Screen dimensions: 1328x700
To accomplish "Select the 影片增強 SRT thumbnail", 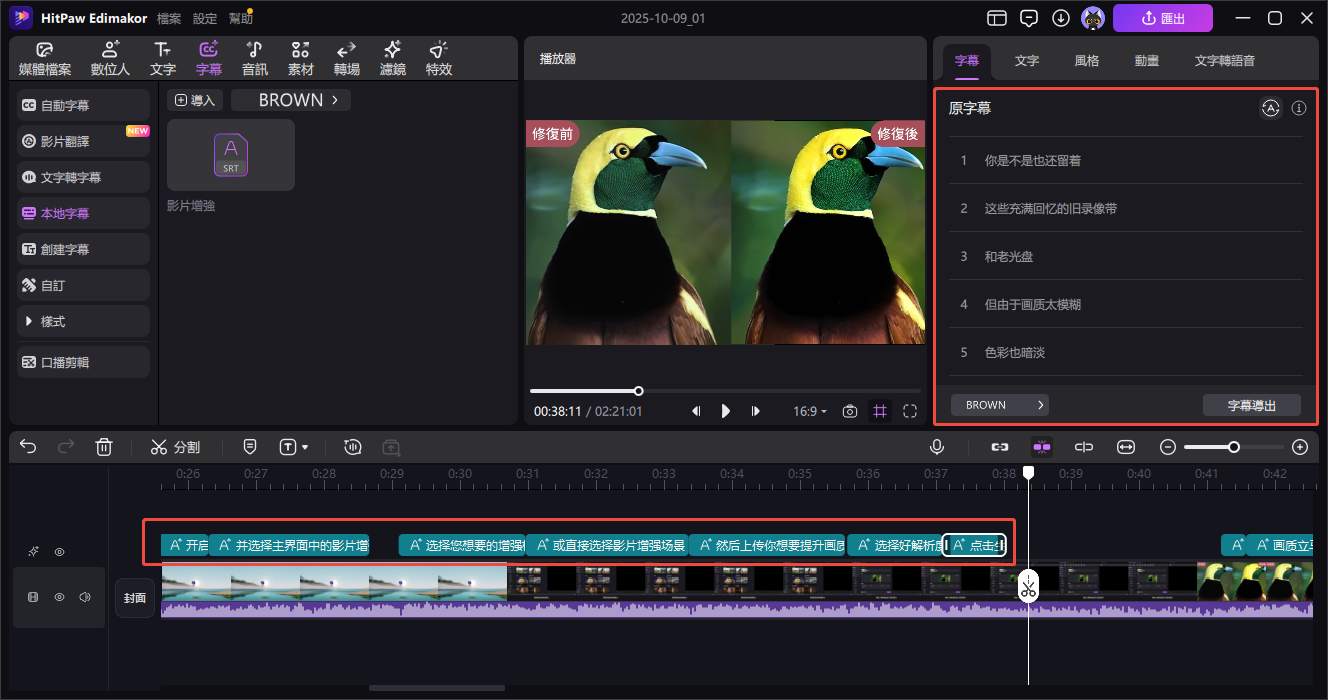I will pyautogui.click(x=231, y=155).
